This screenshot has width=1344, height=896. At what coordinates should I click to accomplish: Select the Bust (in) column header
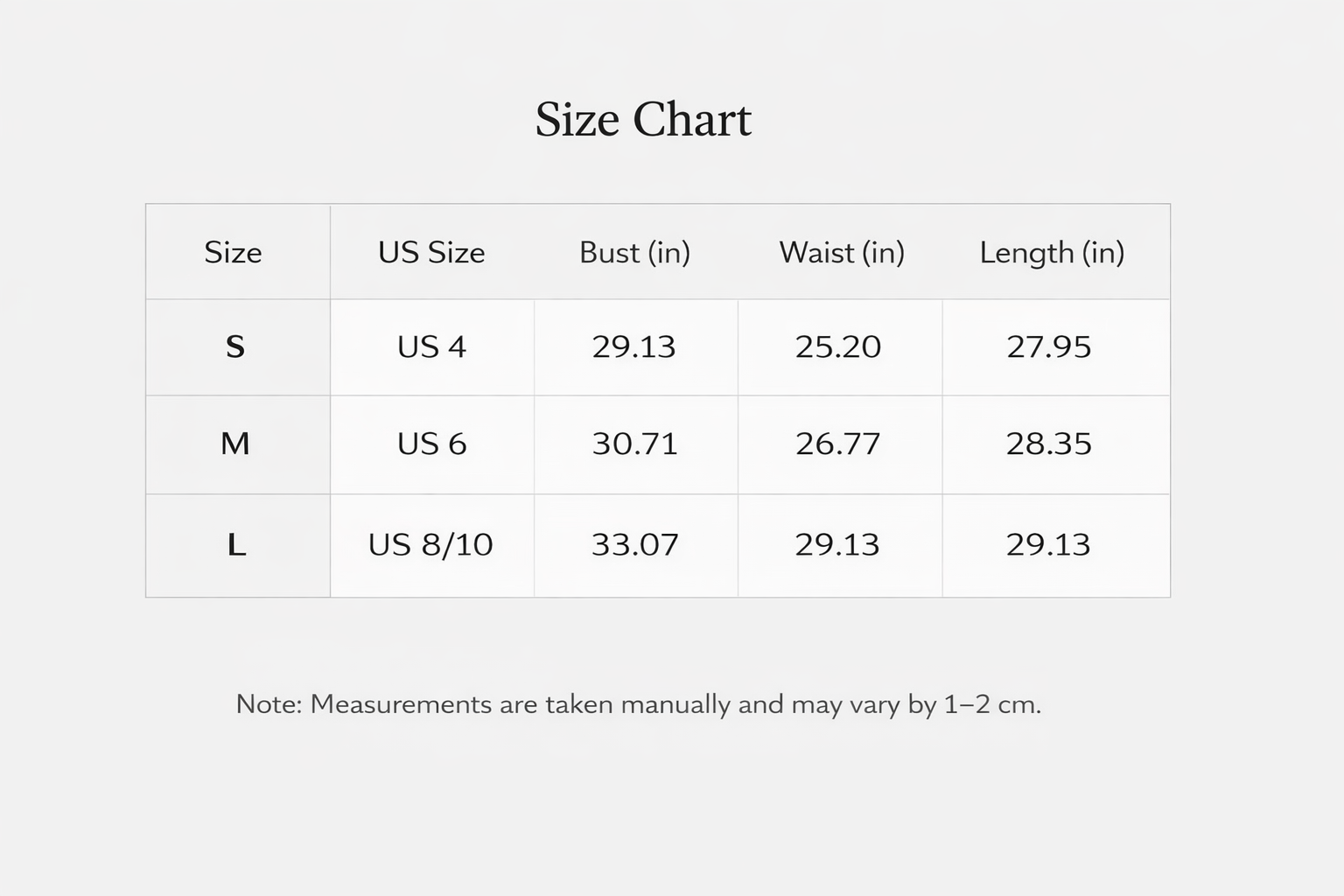634,253
